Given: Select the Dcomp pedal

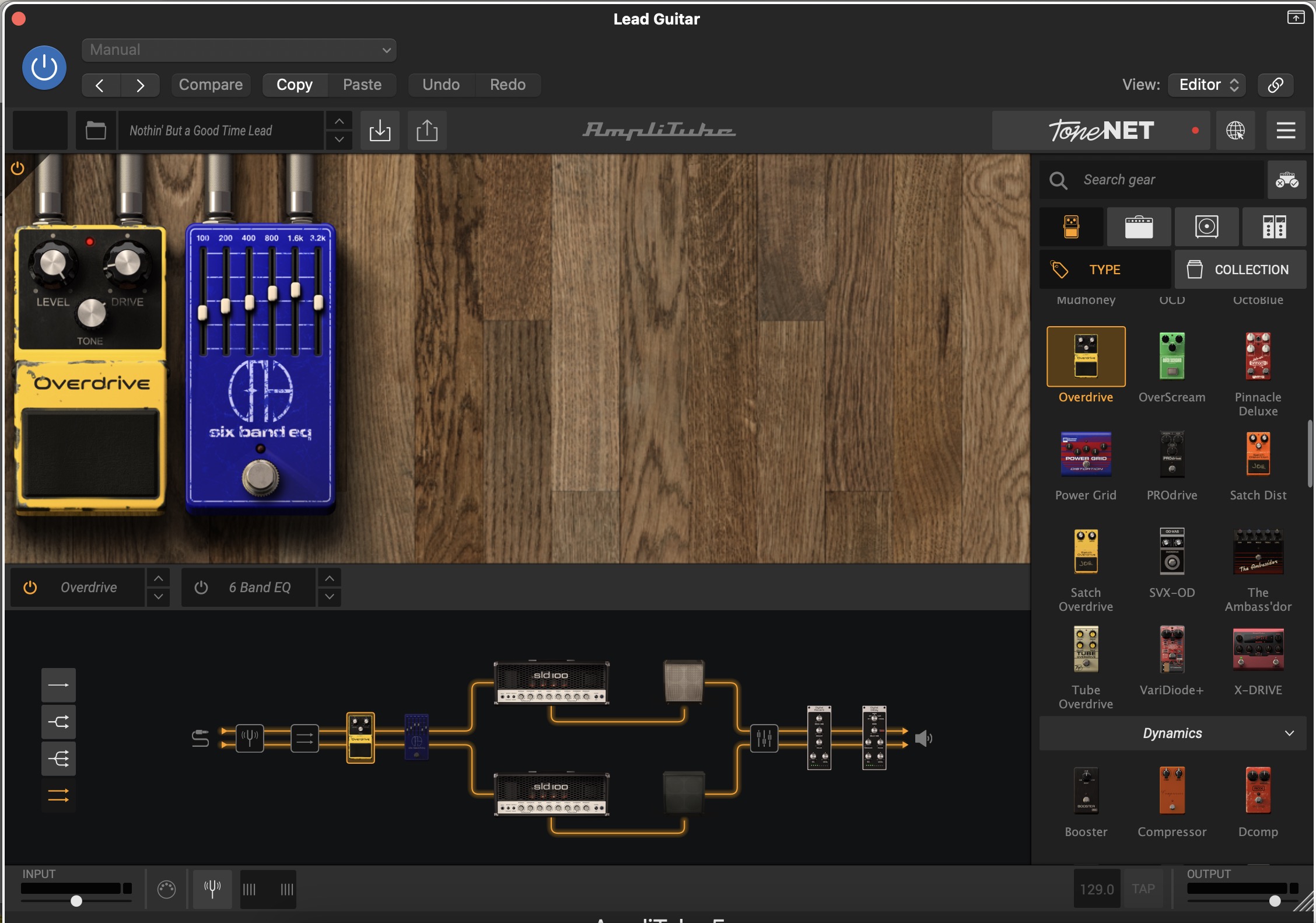Looking at the screenshot, I should pos(1258,802).
